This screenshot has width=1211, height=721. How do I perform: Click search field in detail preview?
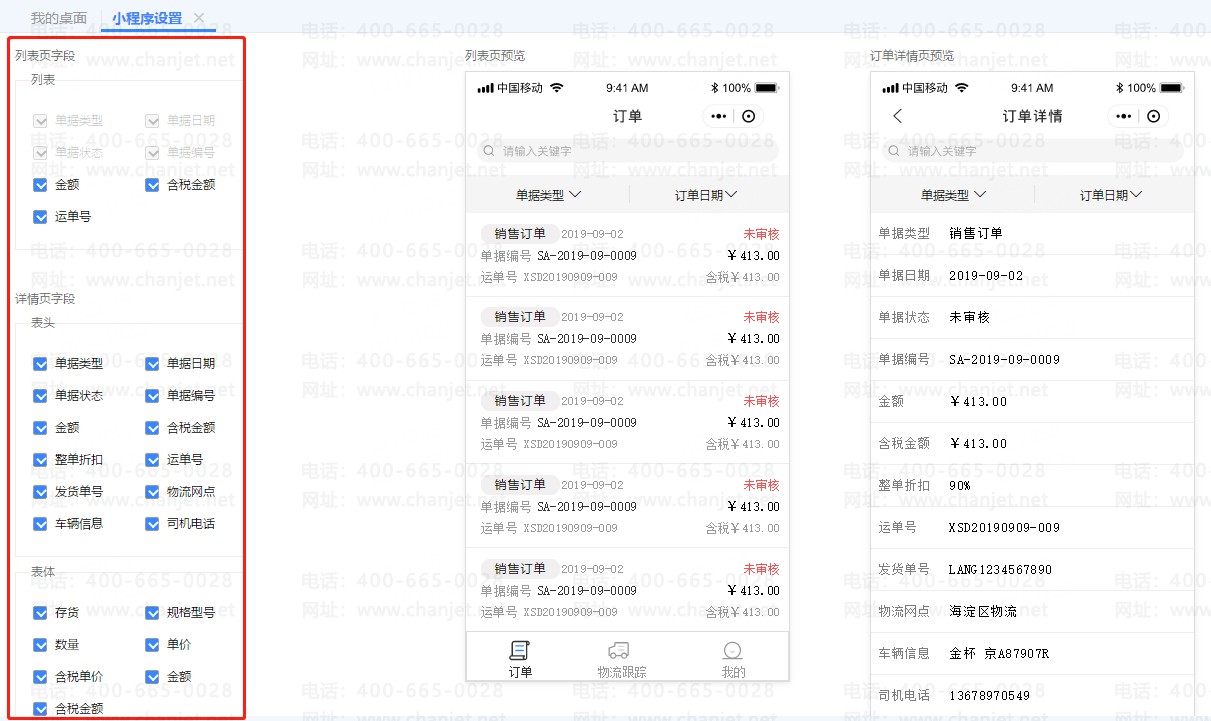1032,151
